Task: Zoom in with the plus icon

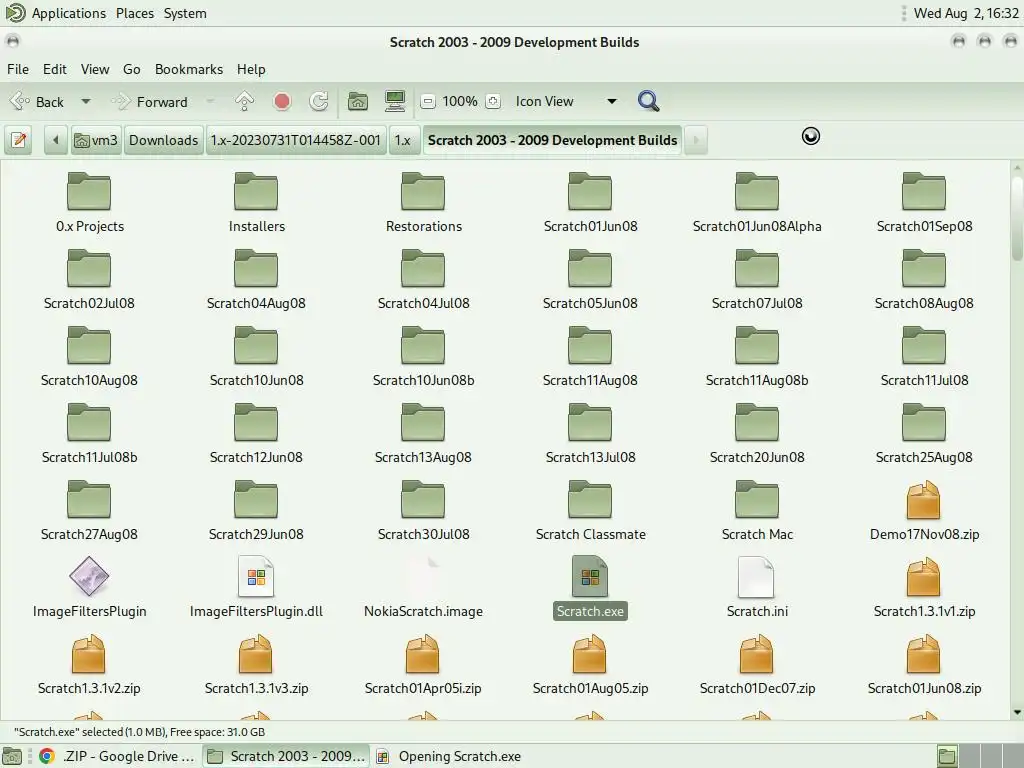Action: click(493, 101)
